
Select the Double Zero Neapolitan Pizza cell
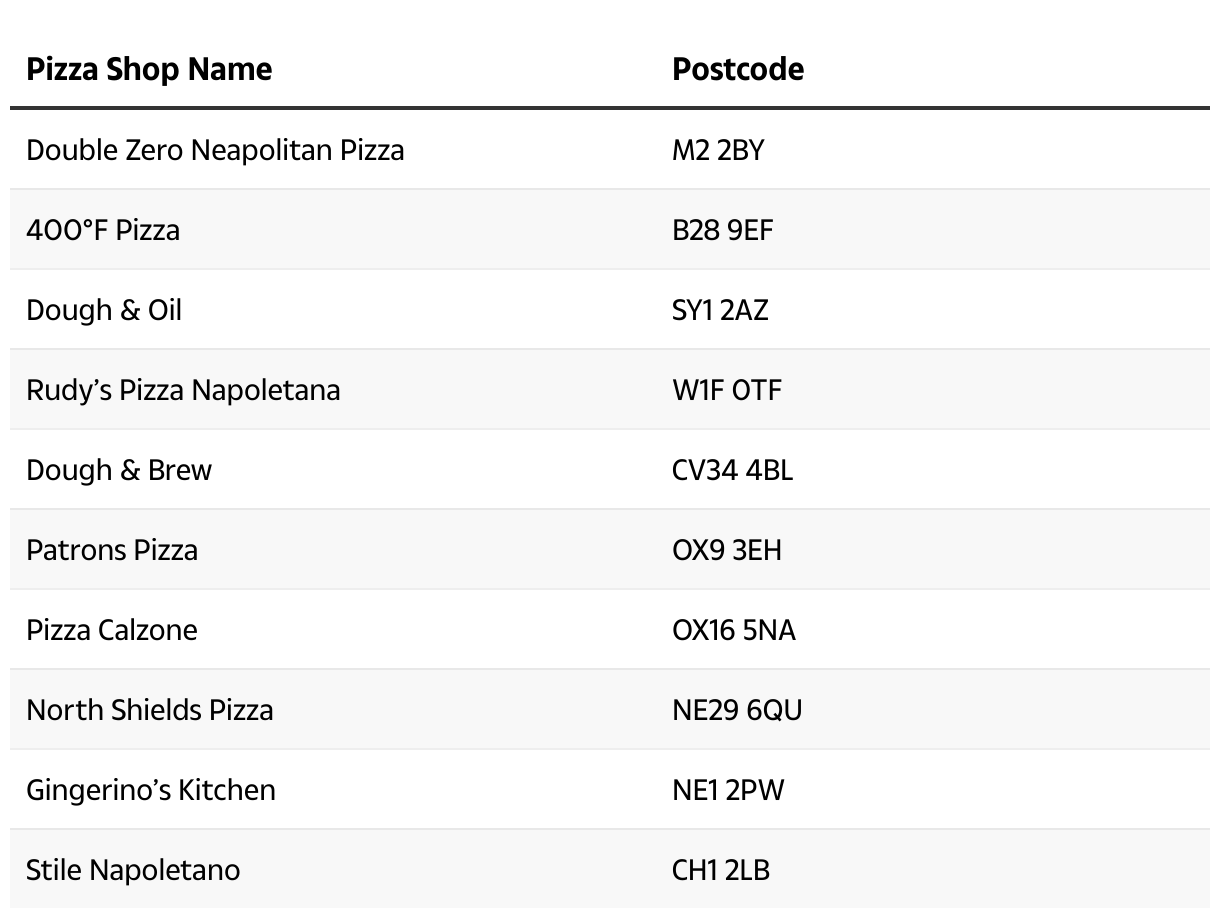215,150
